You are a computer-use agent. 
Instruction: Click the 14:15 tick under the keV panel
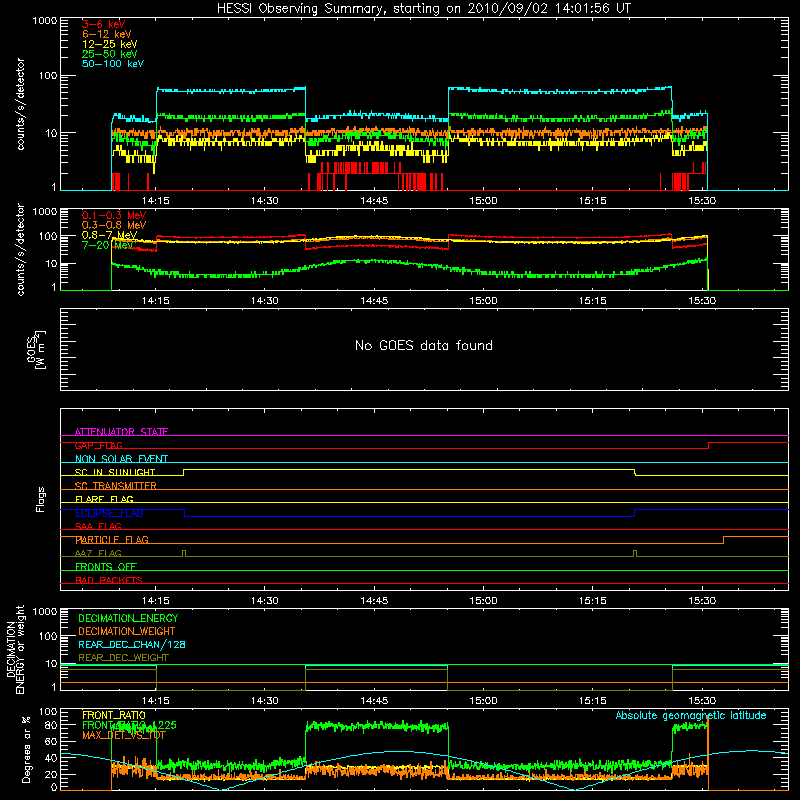tap(156, 201)
